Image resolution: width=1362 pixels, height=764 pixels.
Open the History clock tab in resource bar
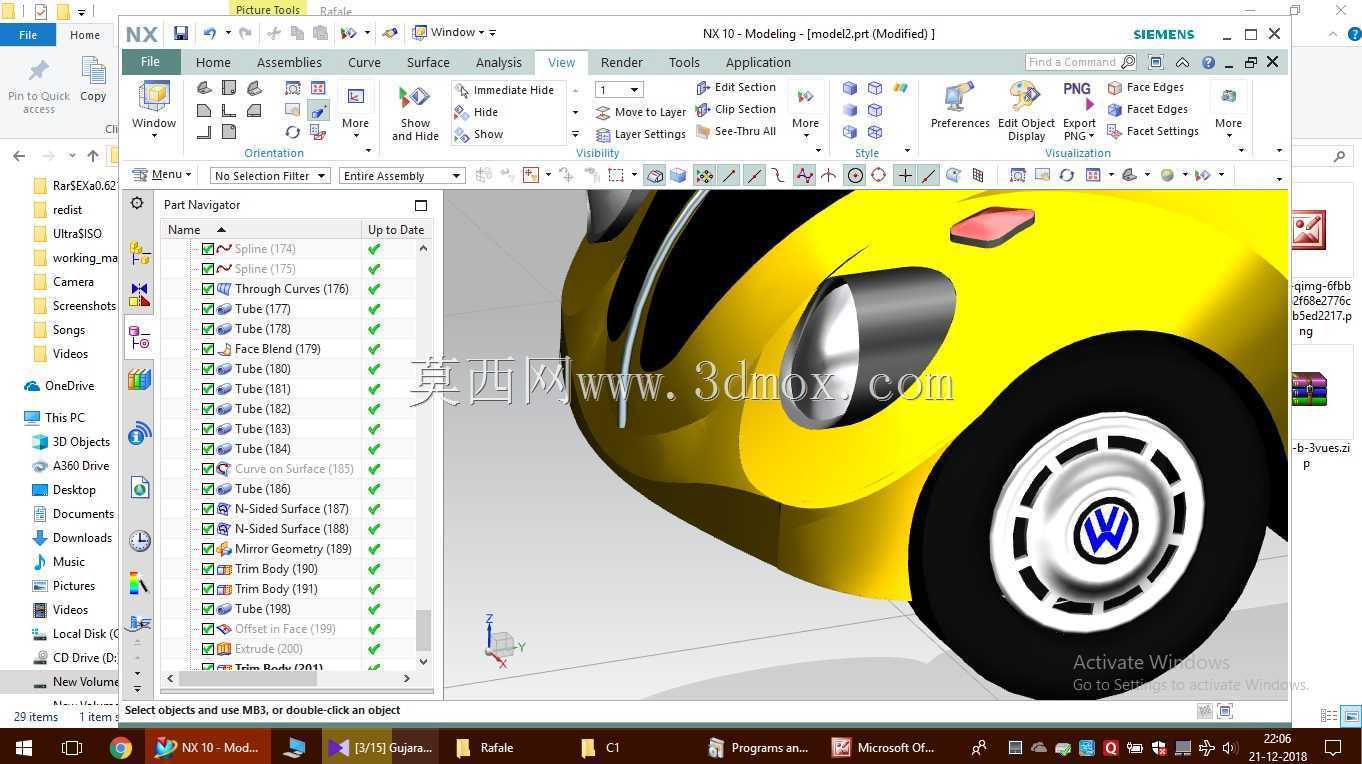point(140,540)
